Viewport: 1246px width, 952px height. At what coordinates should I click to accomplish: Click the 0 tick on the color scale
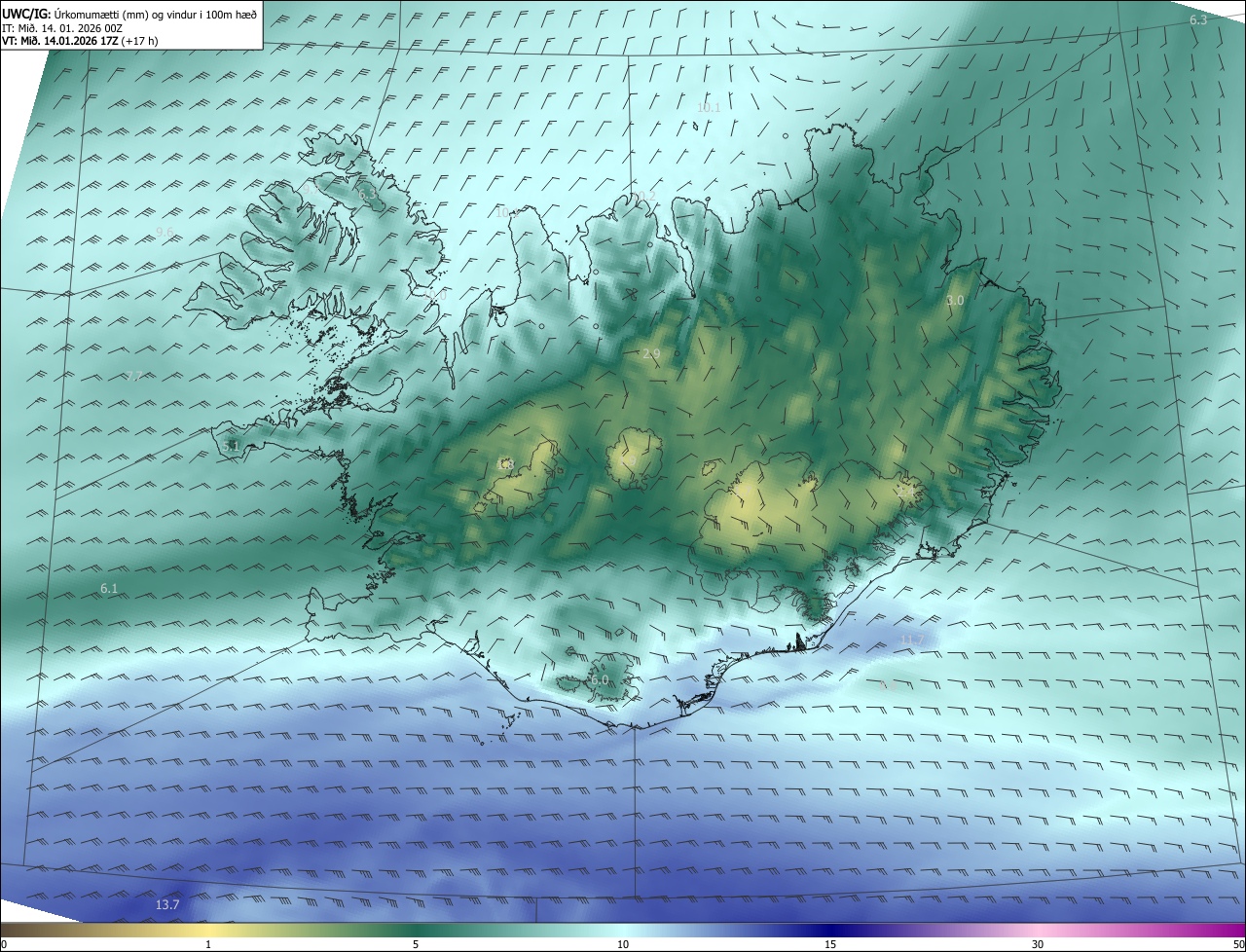[x=3, y=945]
